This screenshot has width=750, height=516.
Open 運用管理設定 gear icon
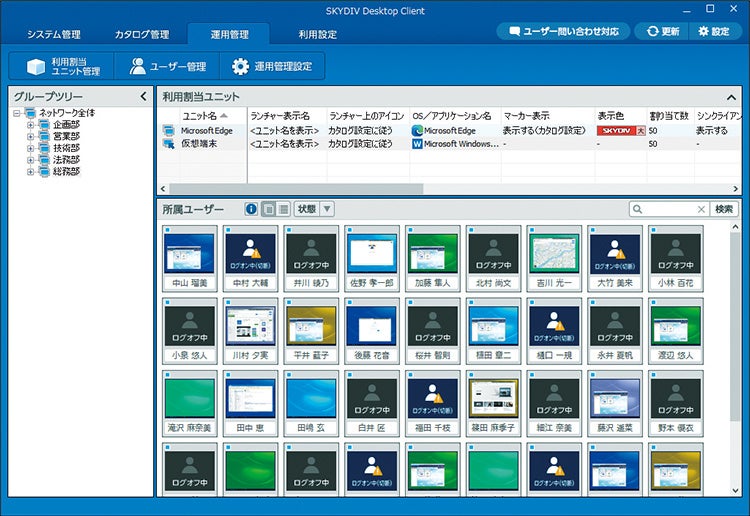click(240, 66)
